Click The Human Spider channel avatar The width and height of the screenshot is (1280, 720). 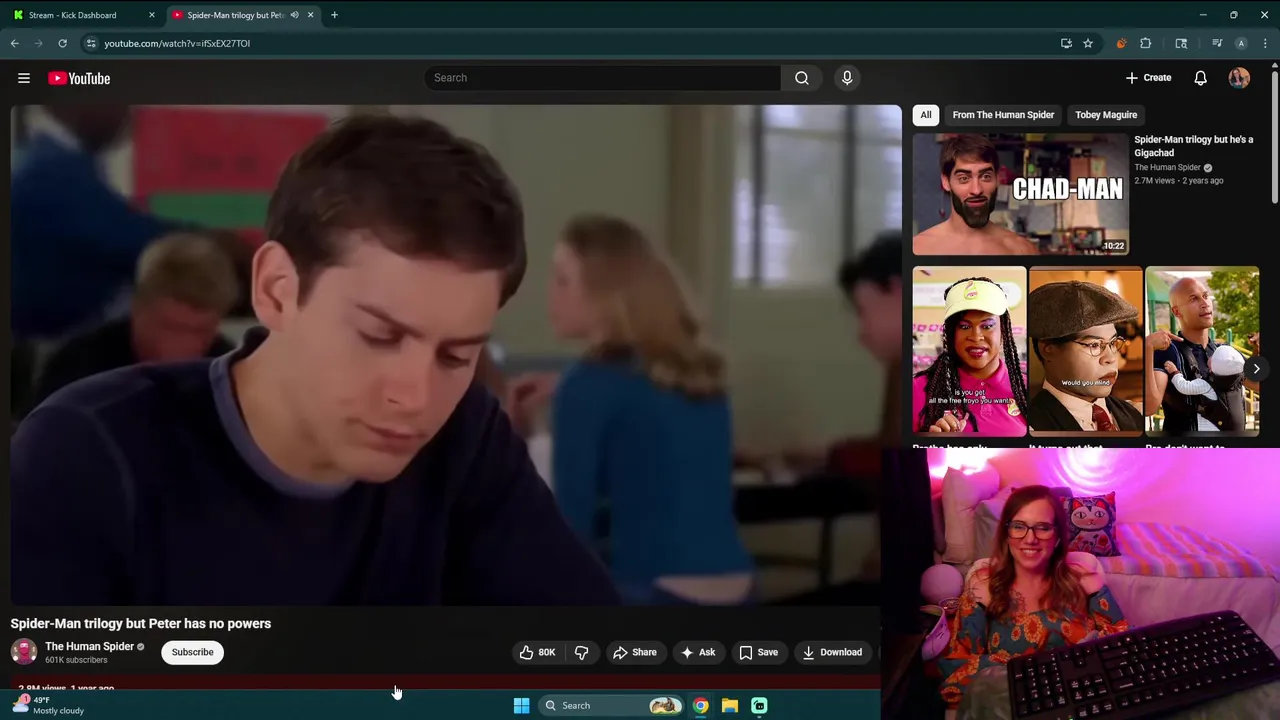pyautogui.click(x=24, y=652)
